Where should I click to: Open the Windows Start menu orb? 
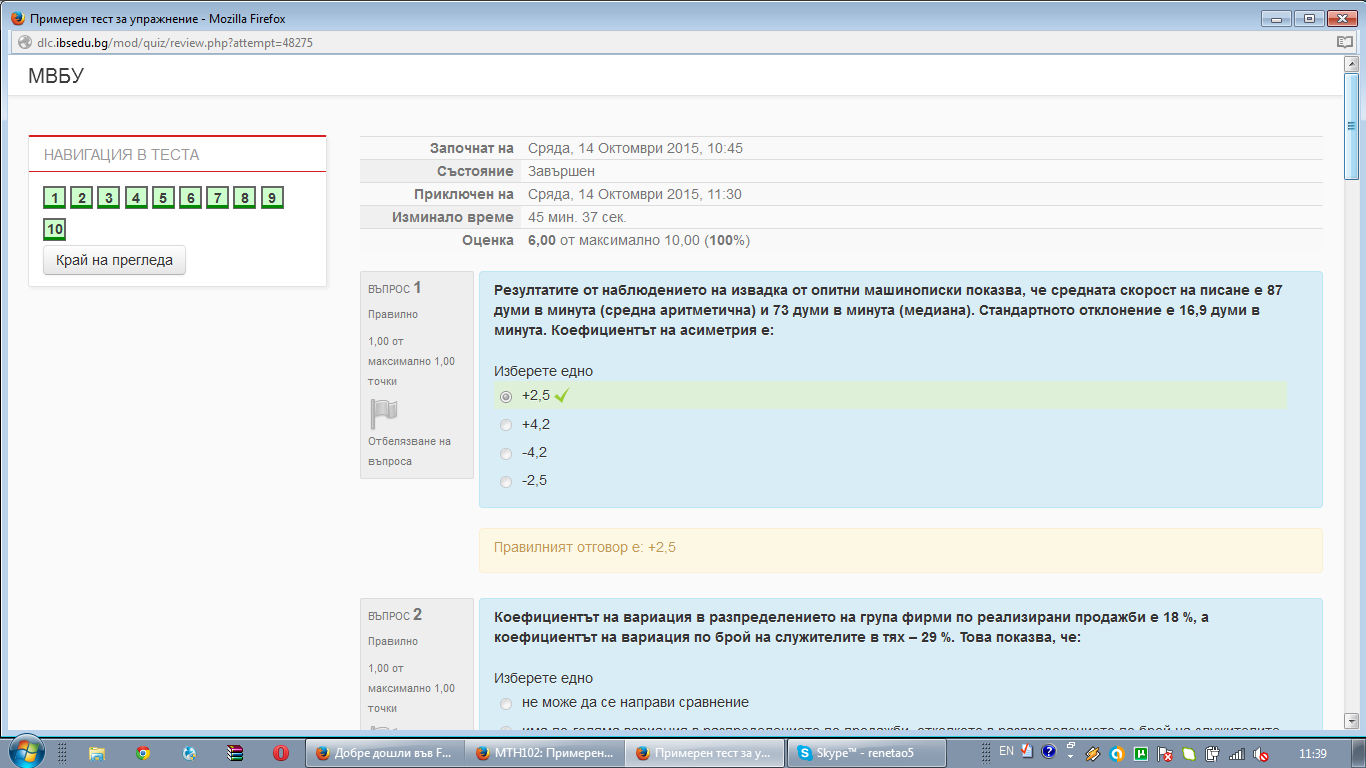click(25, 752)
